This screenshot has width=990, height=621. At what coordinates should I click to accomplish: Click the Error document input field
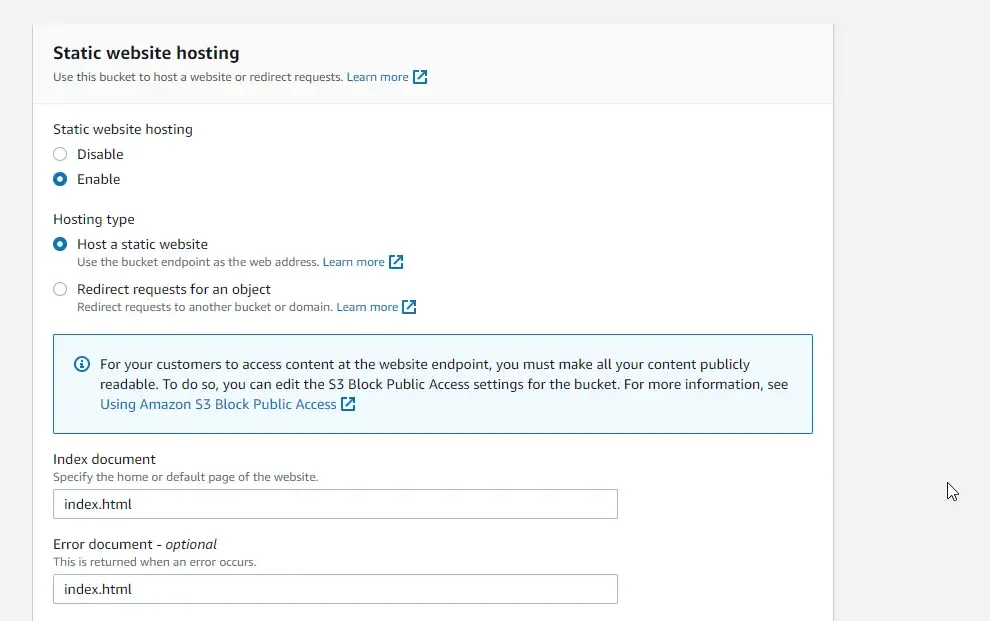click(335, 589)
